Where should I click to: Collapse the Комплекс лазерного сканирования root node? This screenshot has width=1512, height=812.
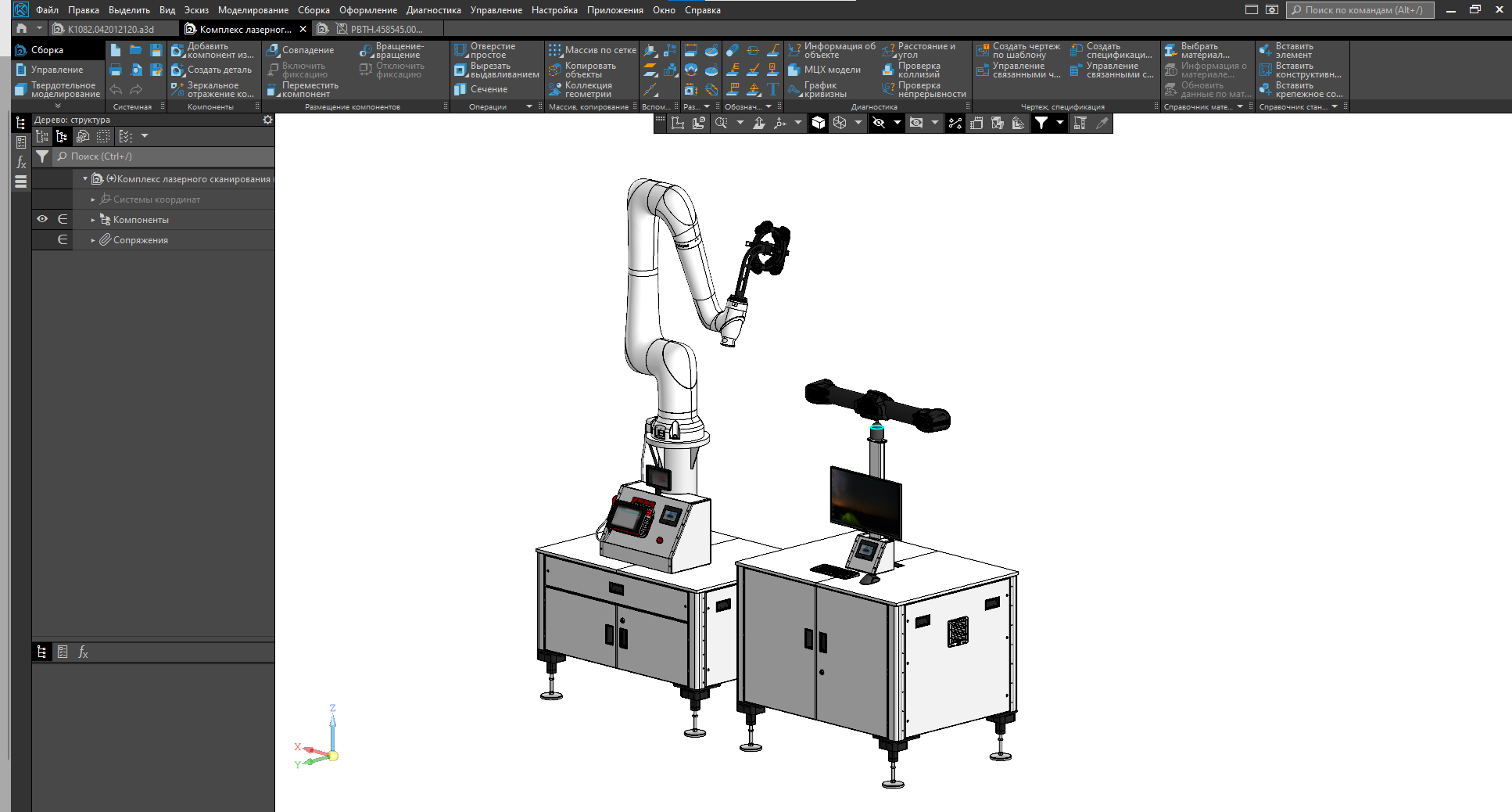[x=85, y=179]
